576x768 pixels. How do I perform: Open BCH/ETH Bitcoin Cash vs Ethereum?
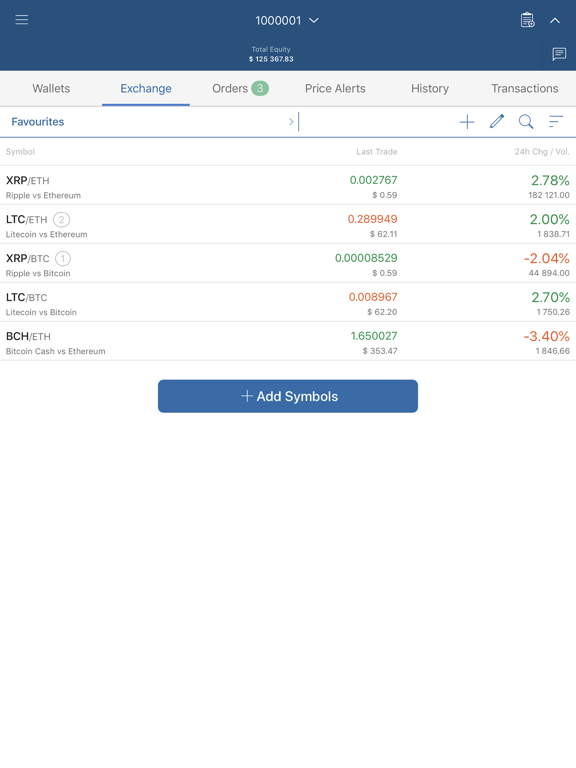[x=288, y=341]
